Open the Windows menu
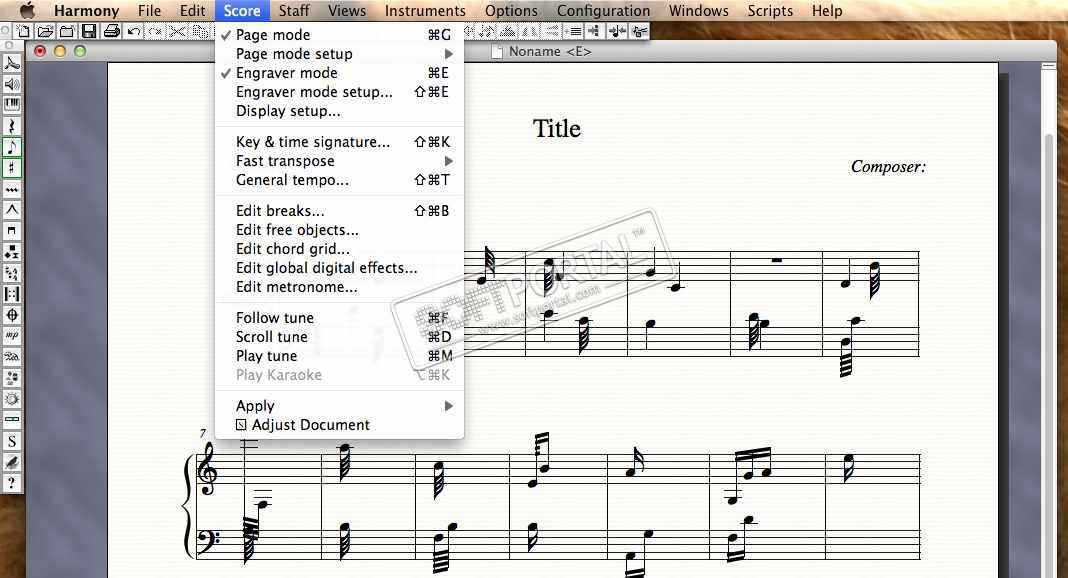This screenshot has width=1068, height=578. [699, 11]
